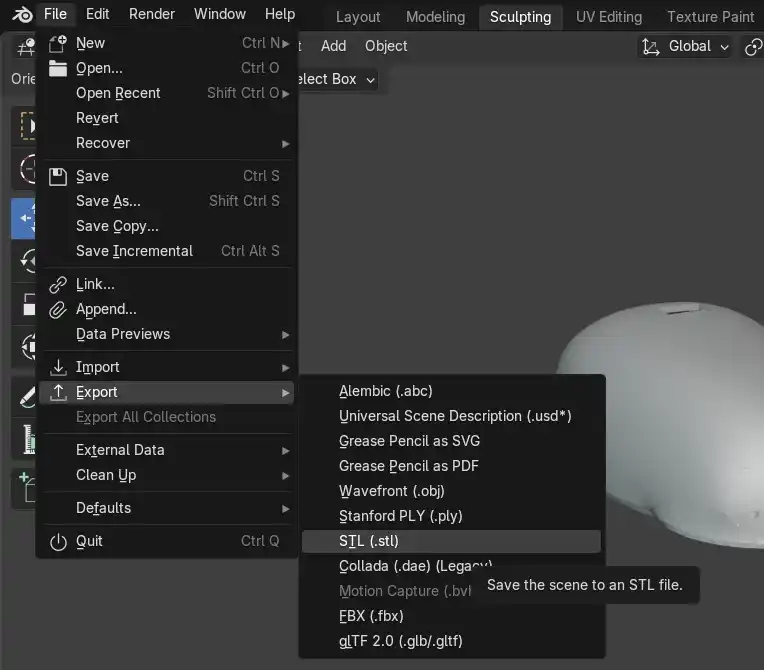Open the Select Box mode dropdown
Image resolution: width=764 pixels, height=670 pixels.
pos(336,79)
